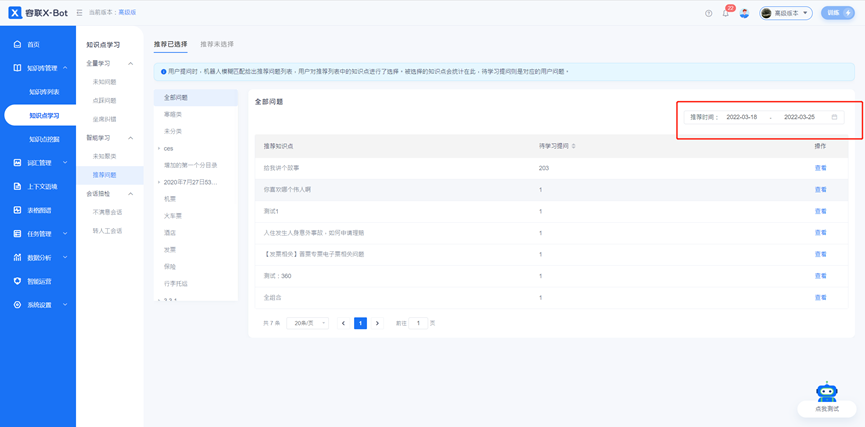Switch to 推荐未选择 tab
Viewport: 865px width, 427px height.
(217, 44)
